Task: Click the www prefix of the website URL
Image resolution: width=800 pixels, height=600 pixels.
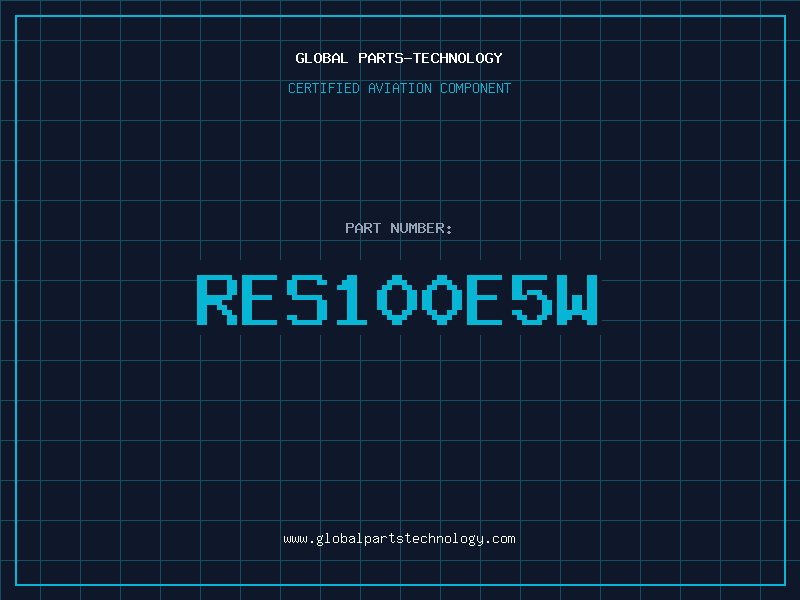Action: pyautogui.click(x=295, y=538)
